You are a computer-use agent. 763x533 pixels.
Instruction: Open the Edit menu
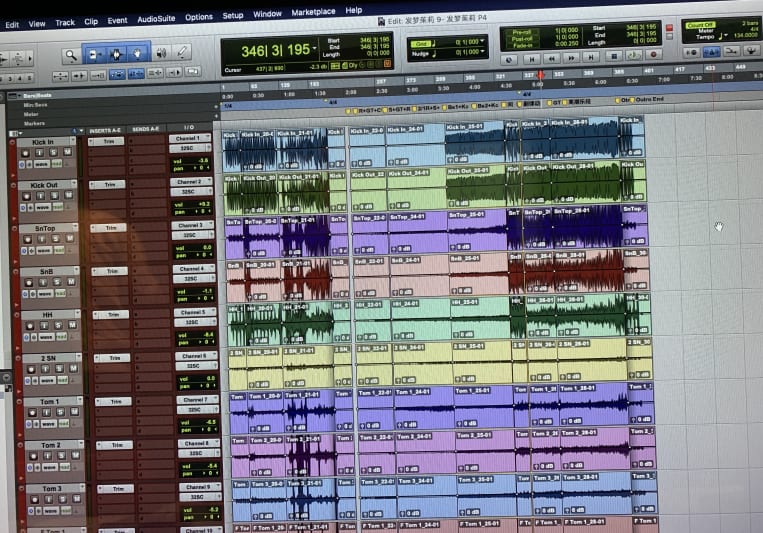[12, 24]
